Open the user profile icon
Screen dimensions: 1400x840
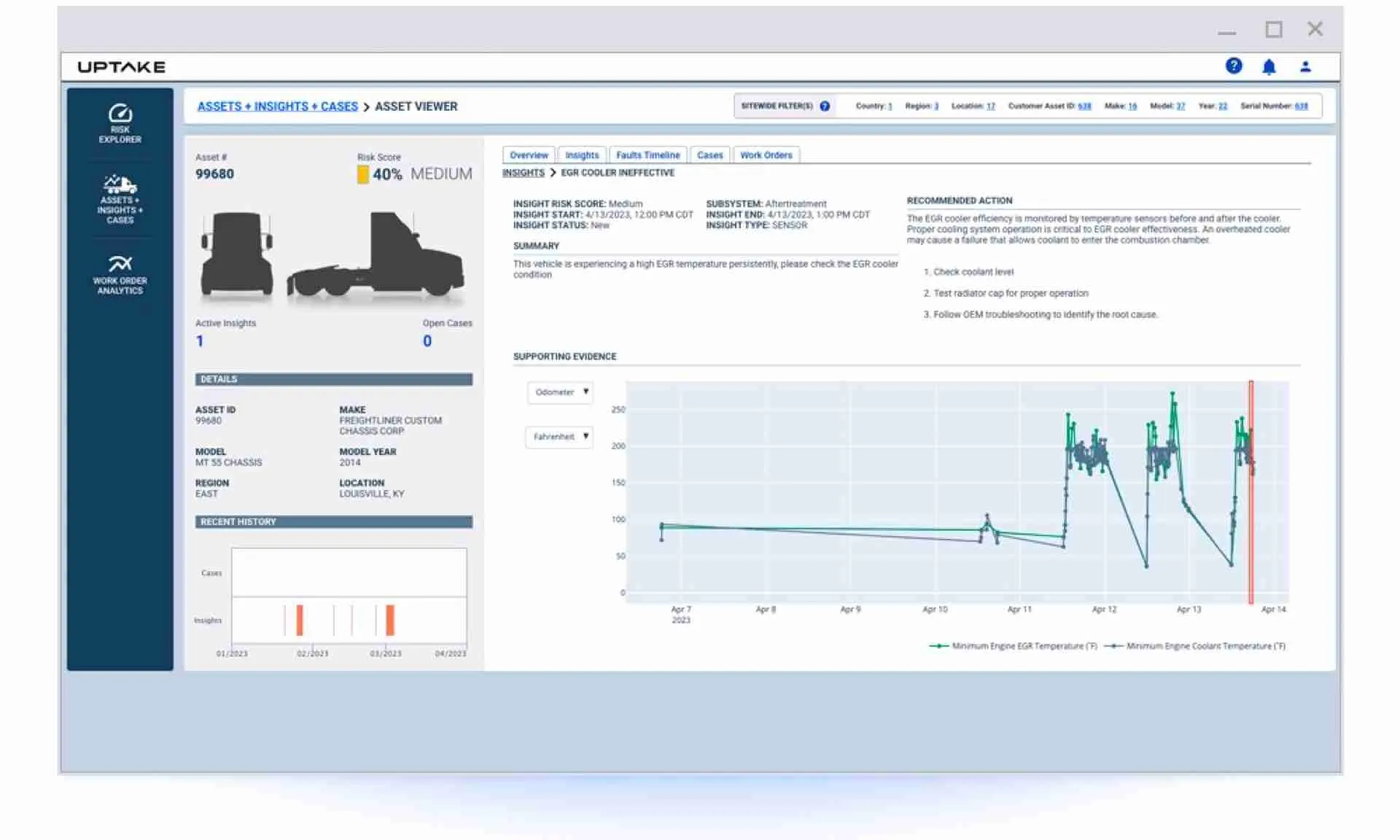coord(1305,67)
